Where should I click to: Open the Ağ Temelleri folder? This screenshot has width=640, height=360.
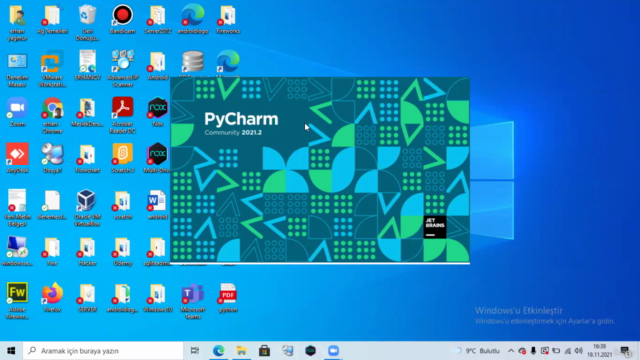pos(52,19)
